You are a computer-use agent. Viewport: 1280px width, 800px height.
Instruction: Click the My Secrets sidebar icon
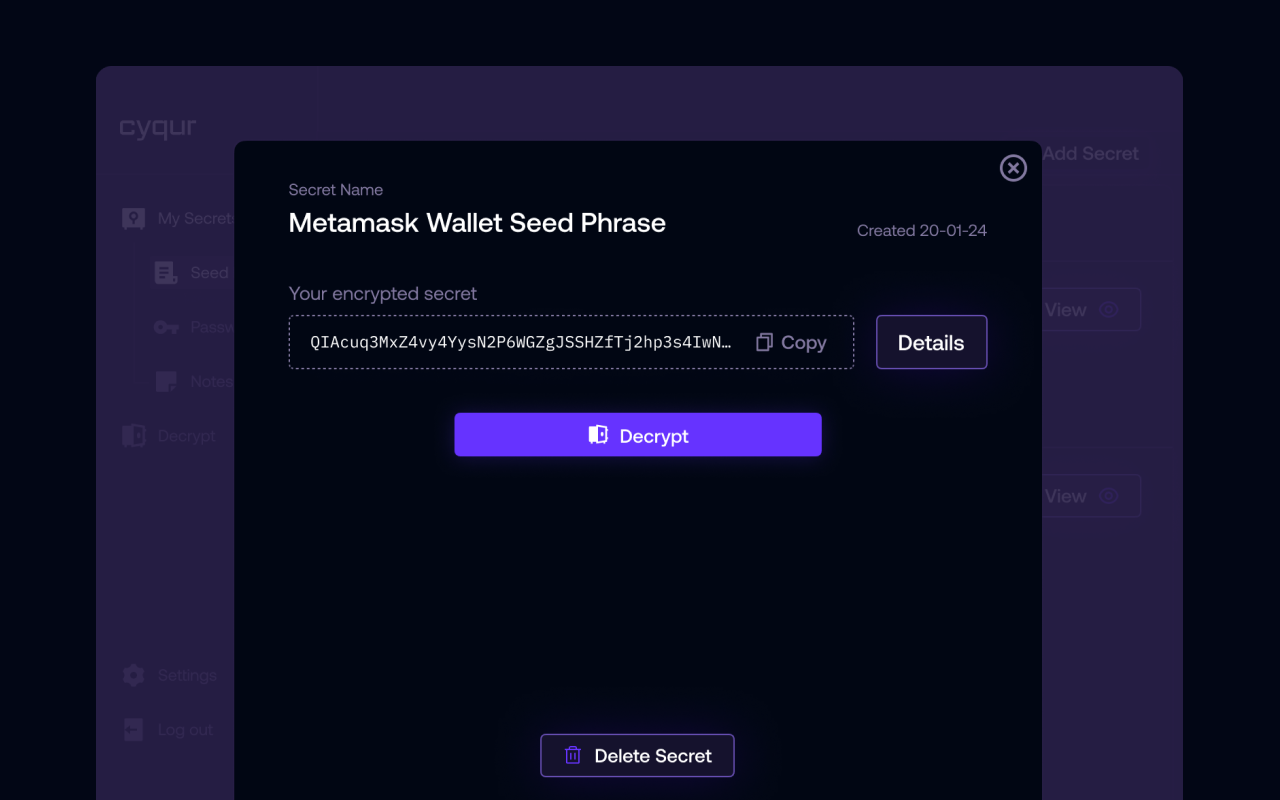click(133, 218)
